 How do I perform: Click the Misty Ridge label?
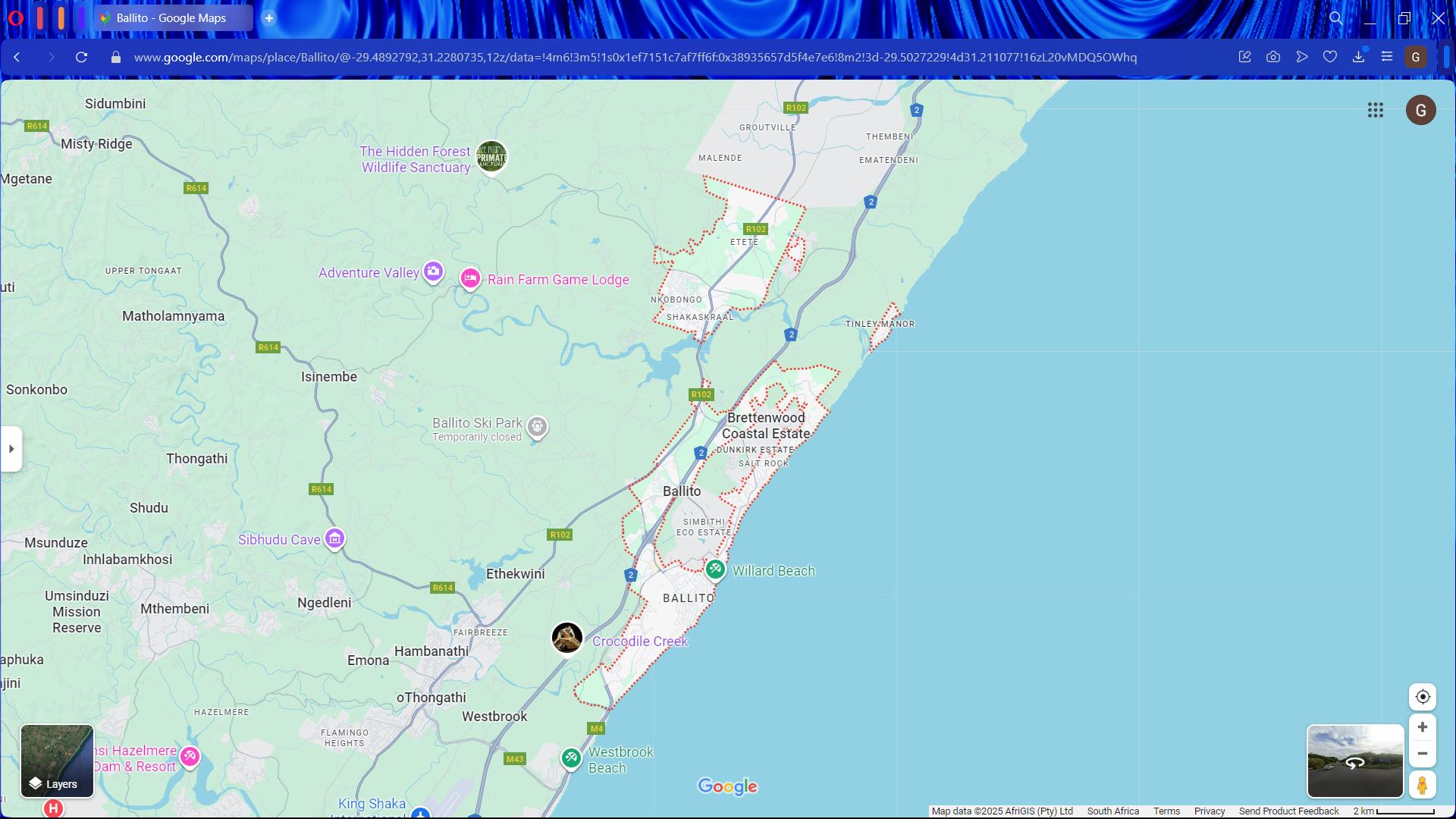click(x=96, y=144)
